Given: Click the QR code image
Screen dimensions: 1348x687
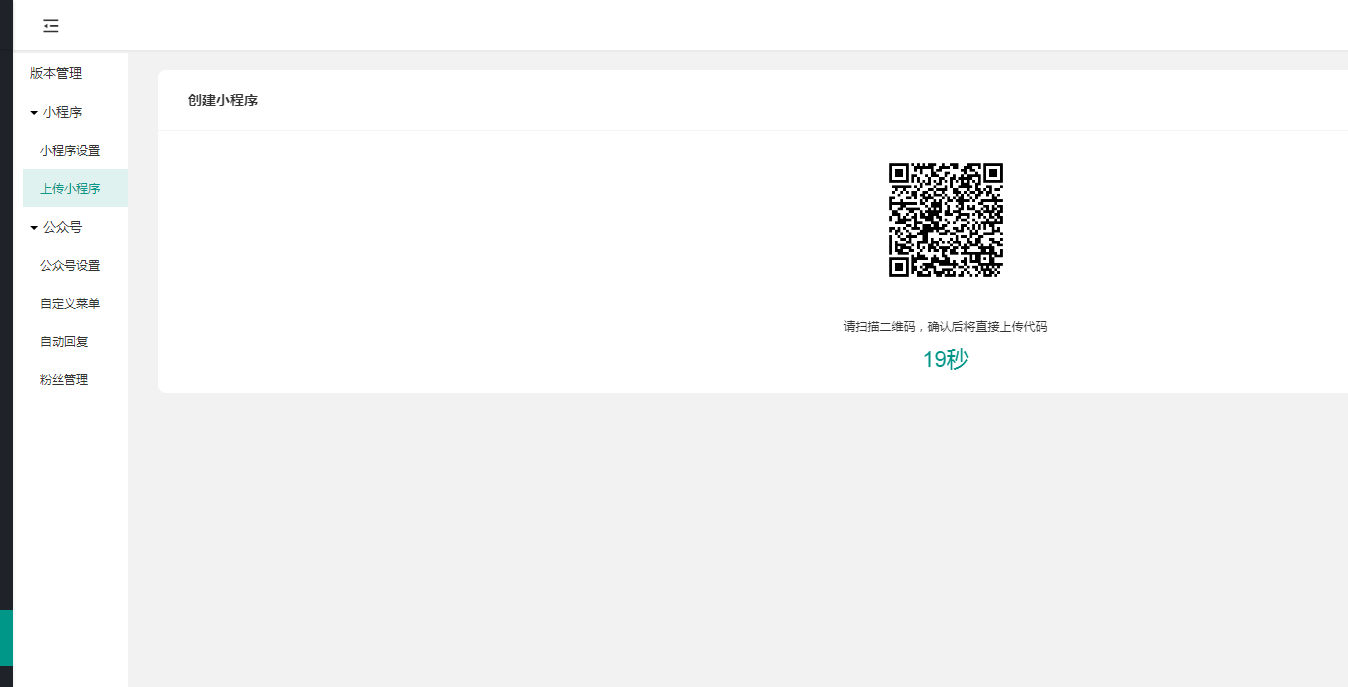Looking at the screenshot, I should (x=946, y=220).
